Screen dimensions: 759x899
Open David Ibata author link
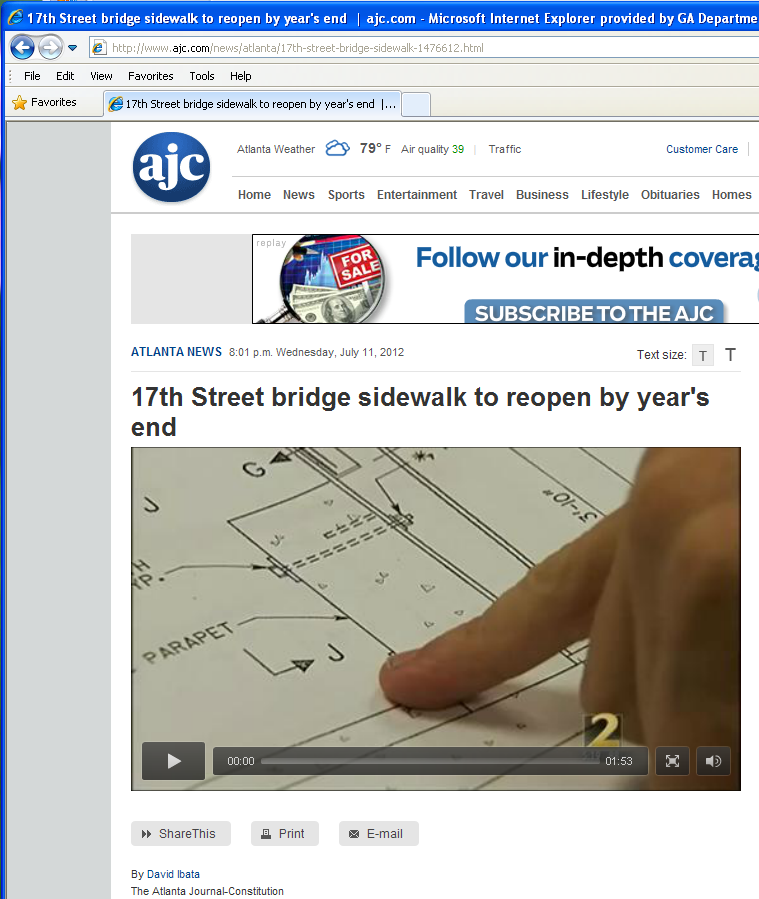click(173, 874)
